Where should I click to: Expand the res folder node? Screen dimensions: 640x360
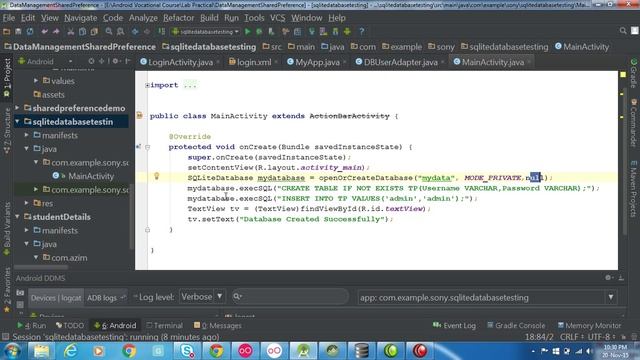coord(27,203)
